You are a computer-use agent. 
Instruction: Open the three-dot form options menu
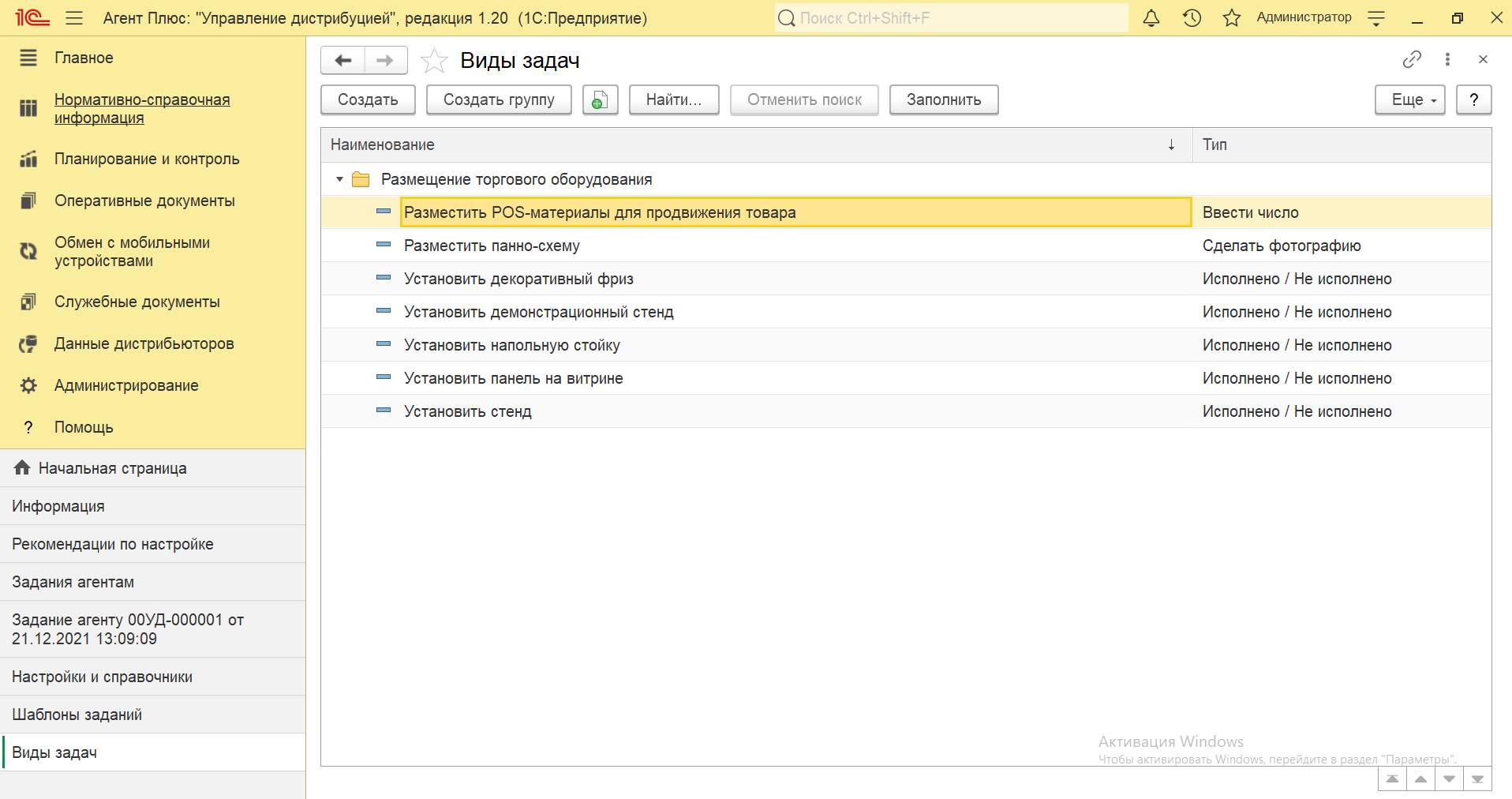click(1447, 59)
